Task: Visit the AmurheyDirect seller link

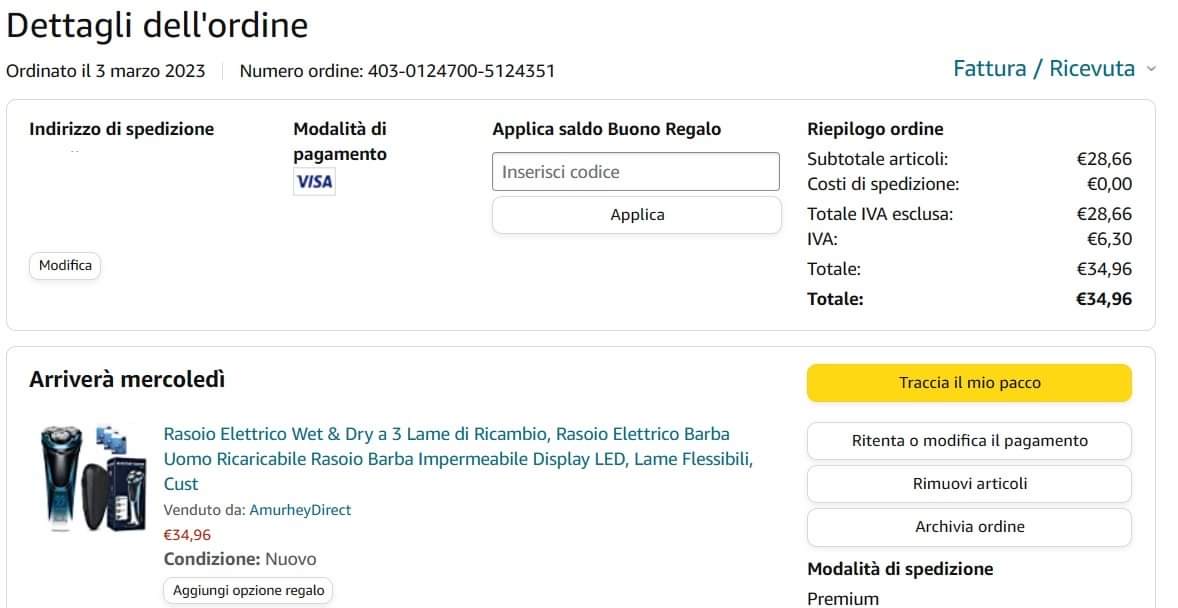Action: pos(300,510)
